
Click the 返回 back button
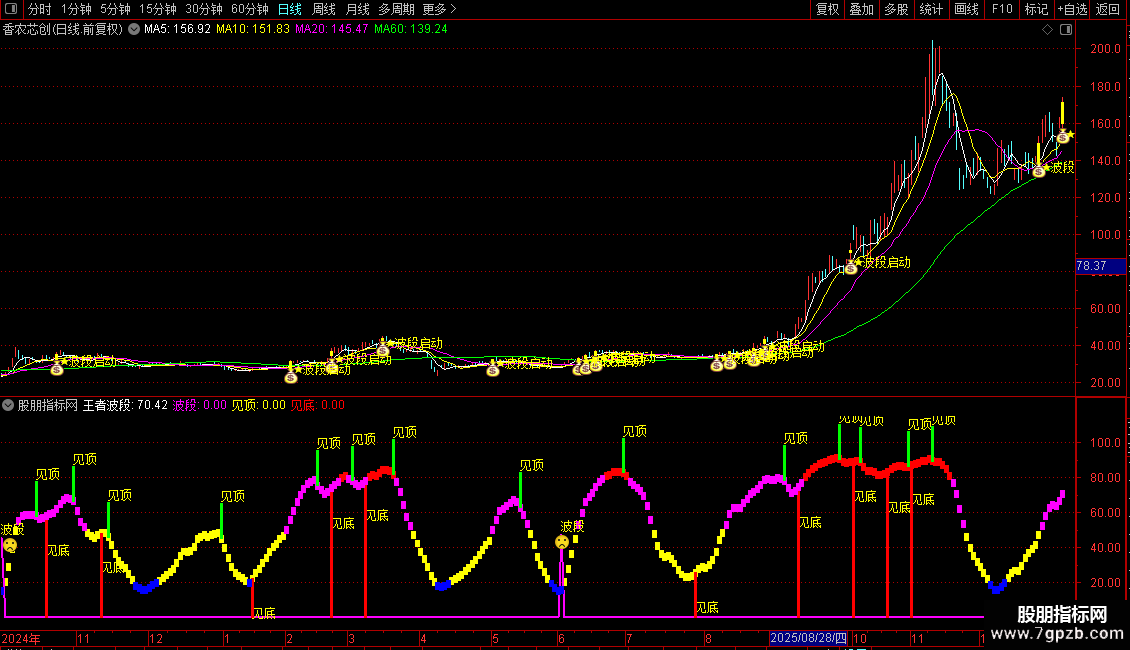(1108, 9)
